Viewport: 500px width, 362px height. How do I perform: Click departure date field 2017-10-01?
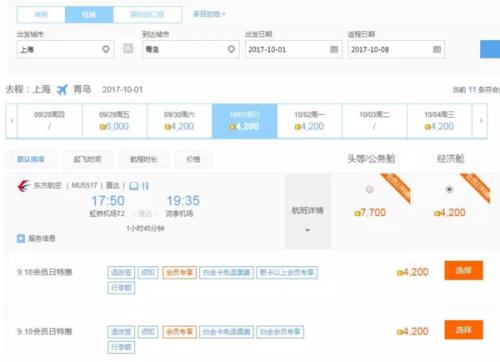293,49
